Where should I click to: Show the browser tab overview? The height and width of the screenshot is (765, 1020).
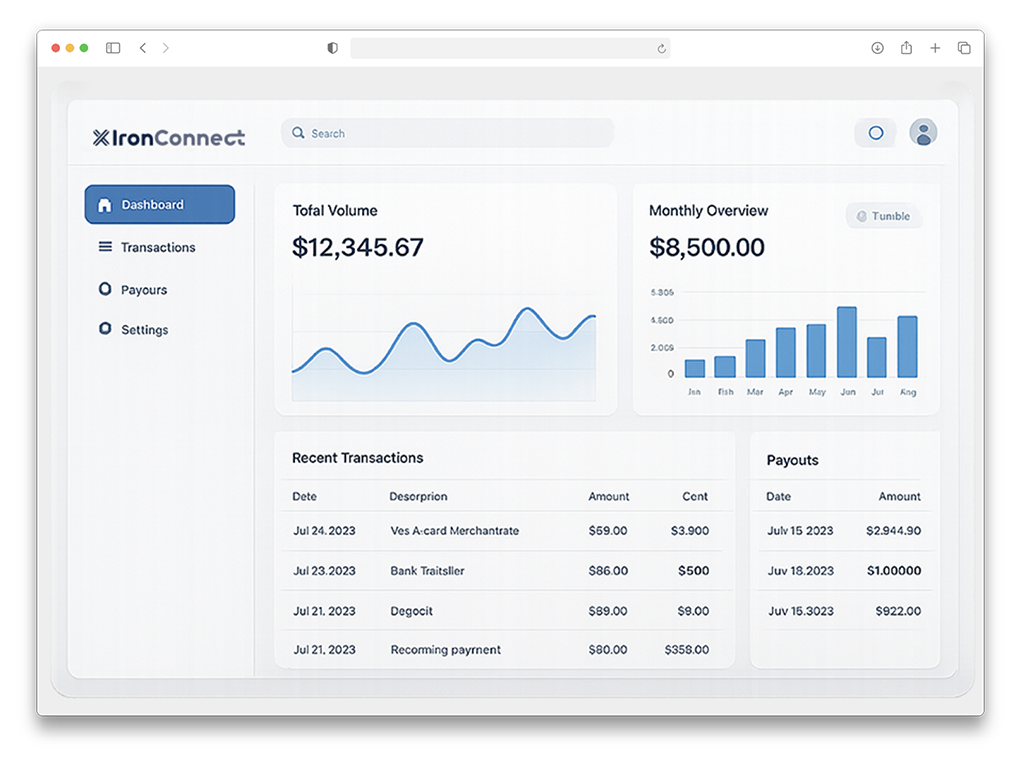coord(964,48)
